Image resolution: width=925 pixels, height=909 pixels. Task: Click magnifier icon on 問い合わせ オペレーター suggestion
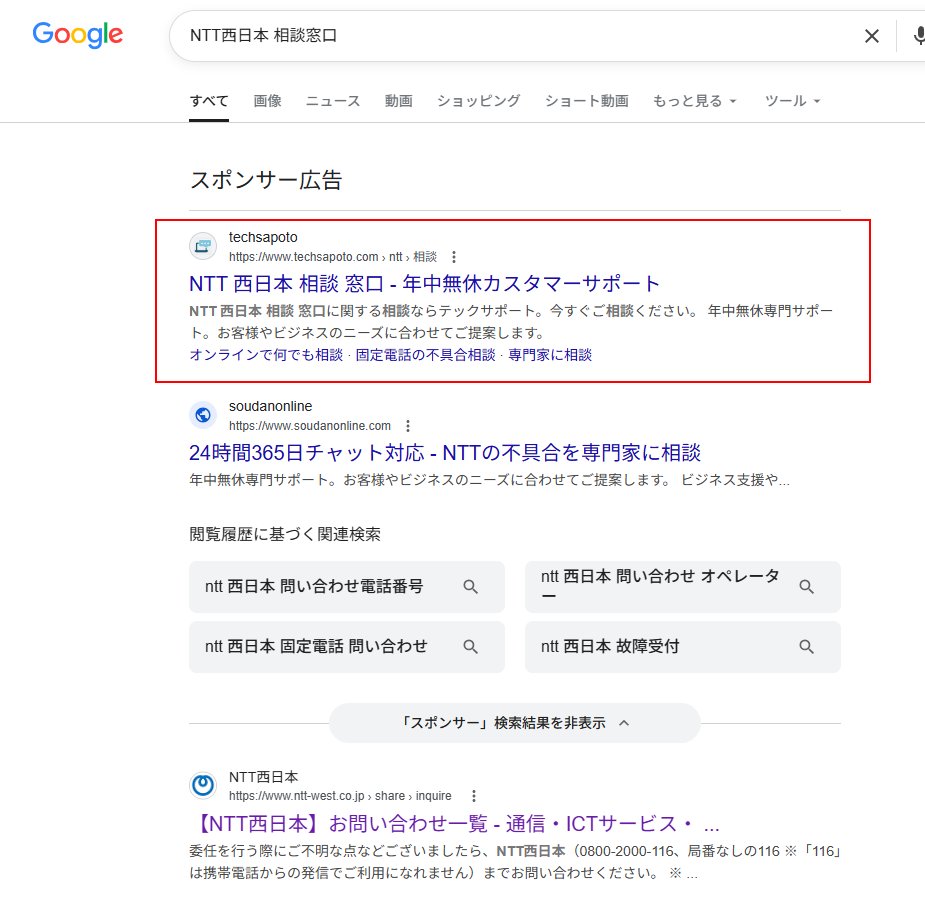806,587
